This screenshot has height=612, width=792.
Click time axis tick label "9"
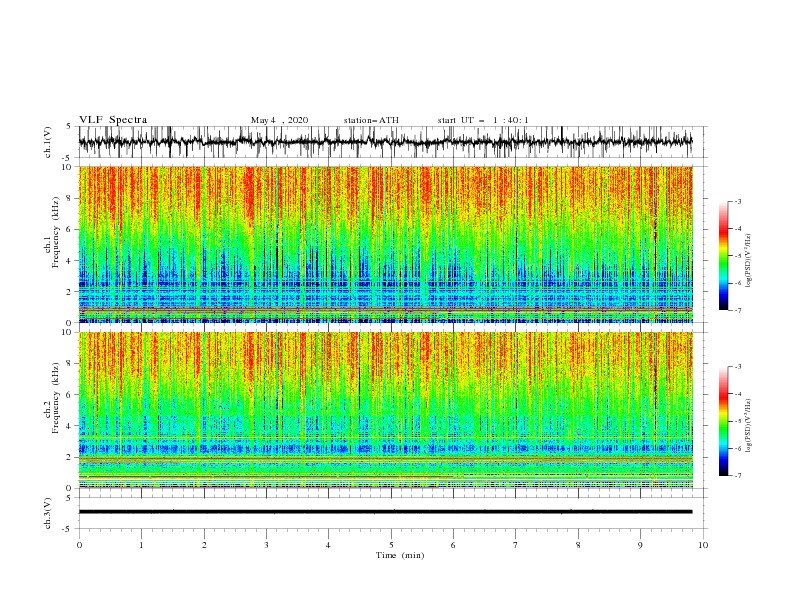tap(640, 545)
